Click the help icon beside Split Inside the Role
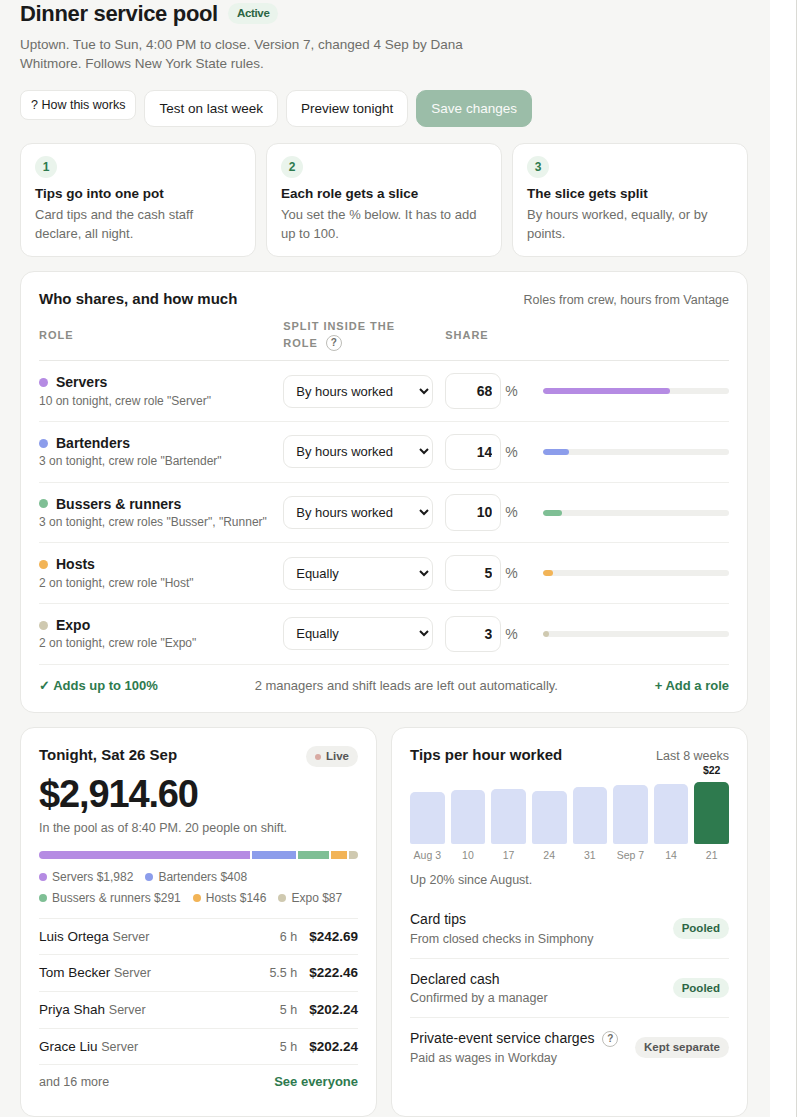Screen dimensions: 797x1117 (333, 343)
